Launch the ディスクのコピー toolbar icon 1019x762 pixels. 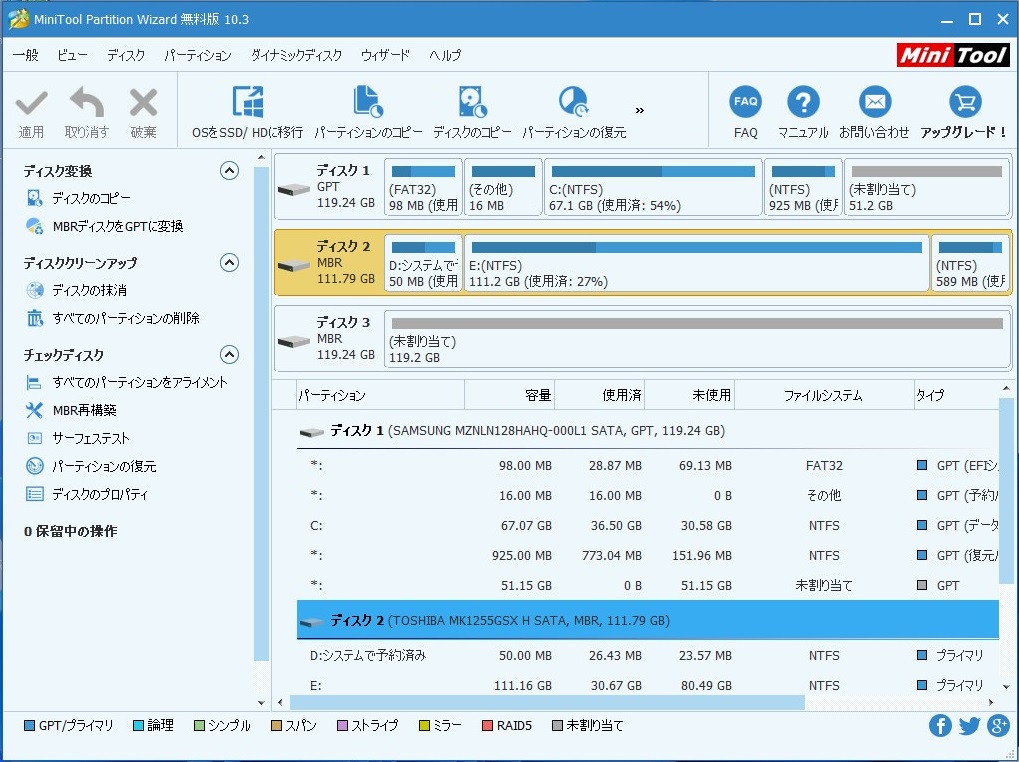tap(472, 103)
